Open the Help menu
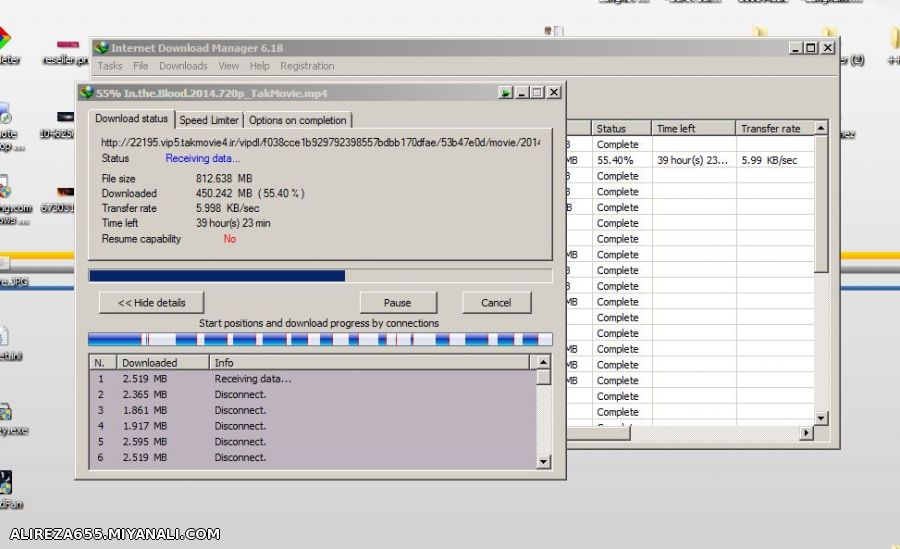This screenshot has height=549, width=900. pos(259,66)
